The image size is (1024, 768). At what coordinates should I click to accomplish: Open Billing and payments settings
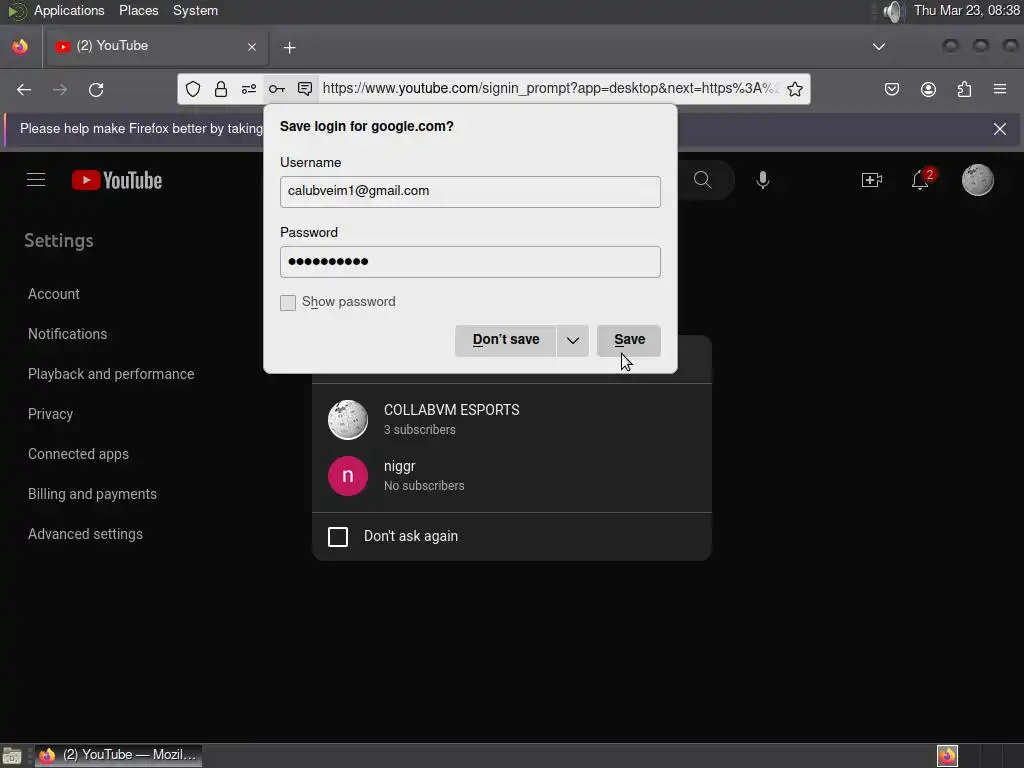point(92,494)
